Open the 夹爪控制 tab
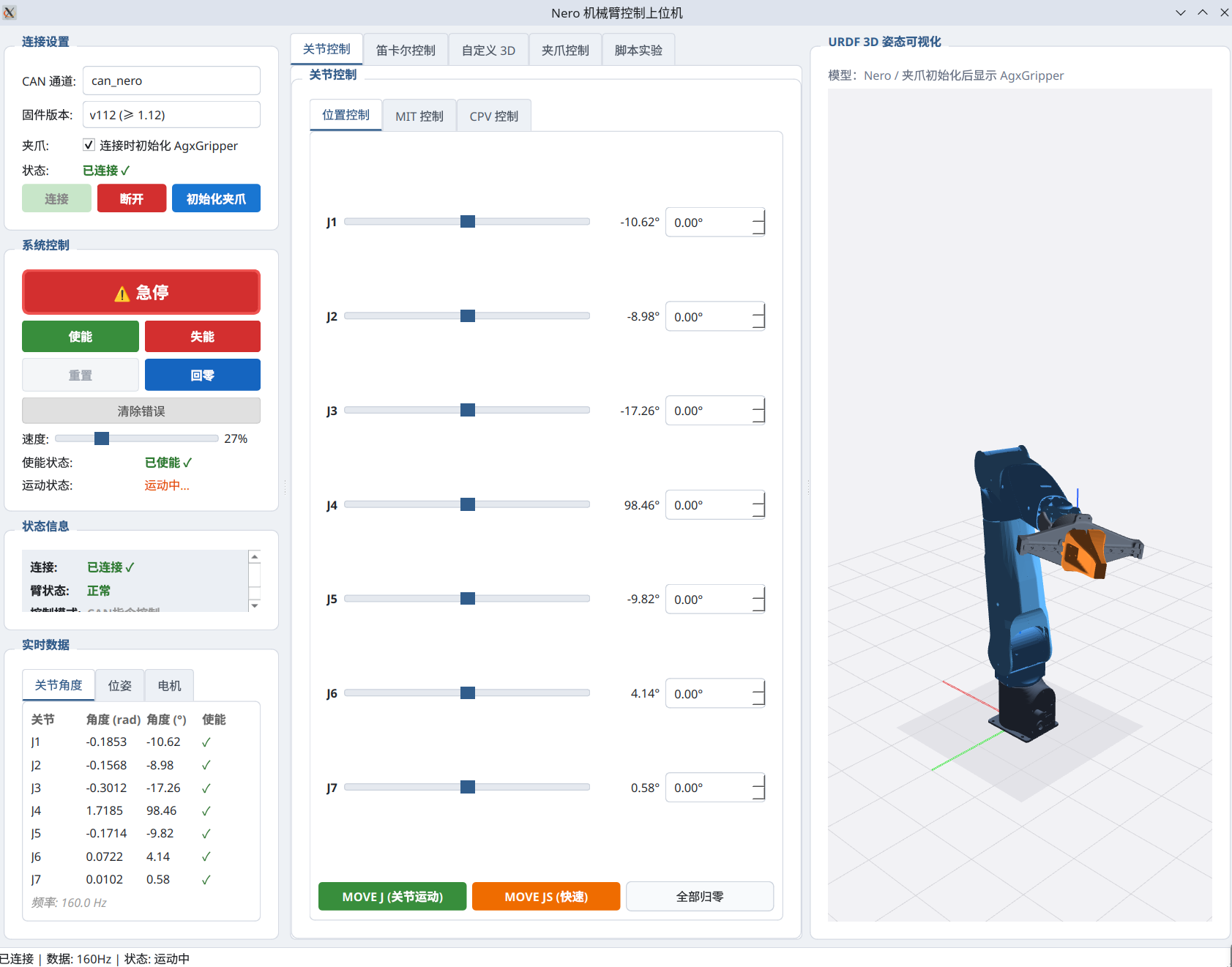 (565, 50)
